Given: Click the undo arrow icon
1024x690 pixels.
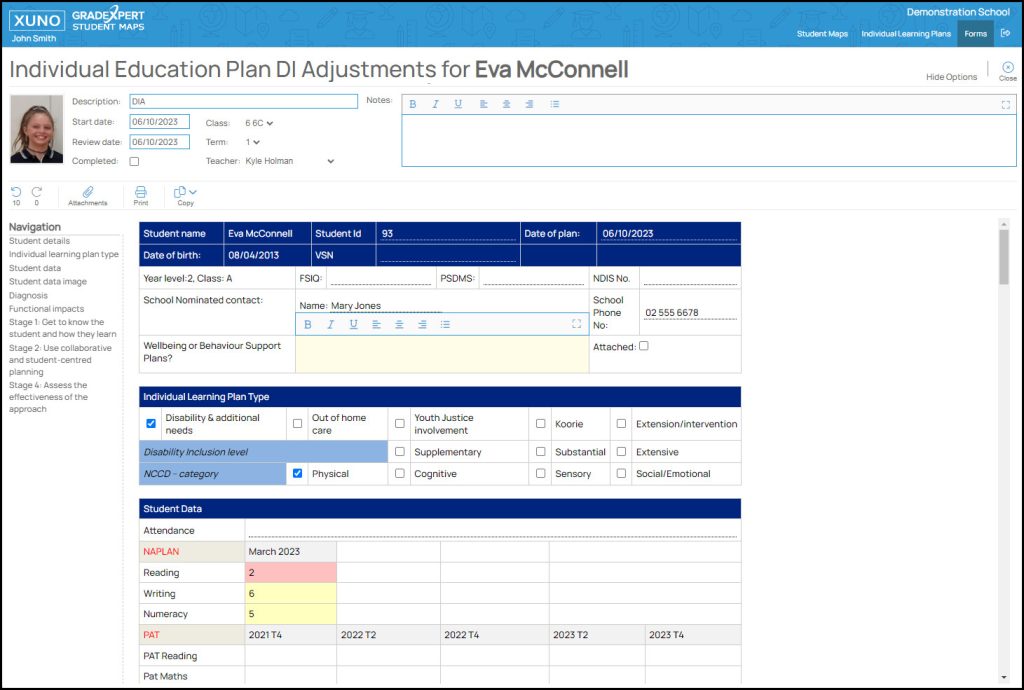Looking at the screenshot, I should click(x=16, y=192).
